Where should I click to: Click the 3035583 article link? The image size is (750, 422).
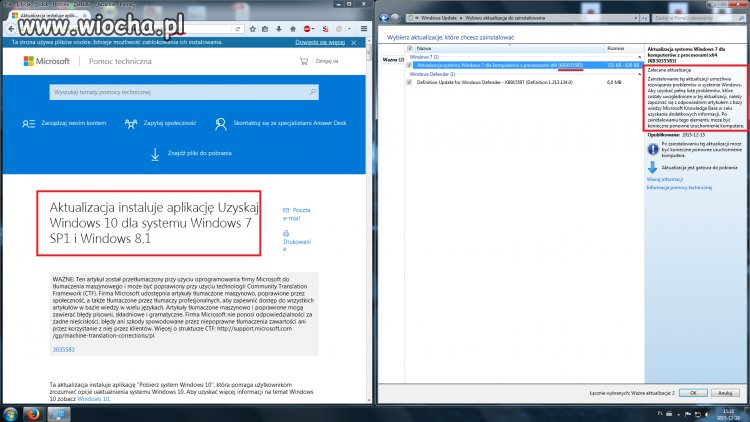63,350
